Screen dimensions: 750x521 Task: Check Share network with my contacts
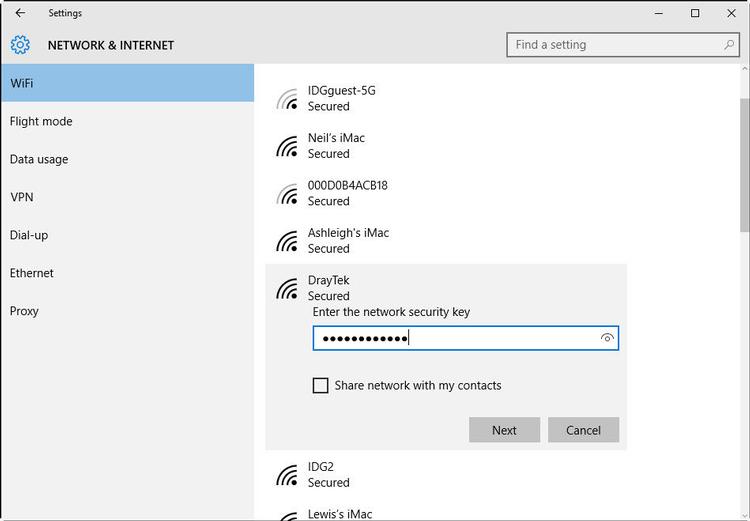(x=321, y=385)
